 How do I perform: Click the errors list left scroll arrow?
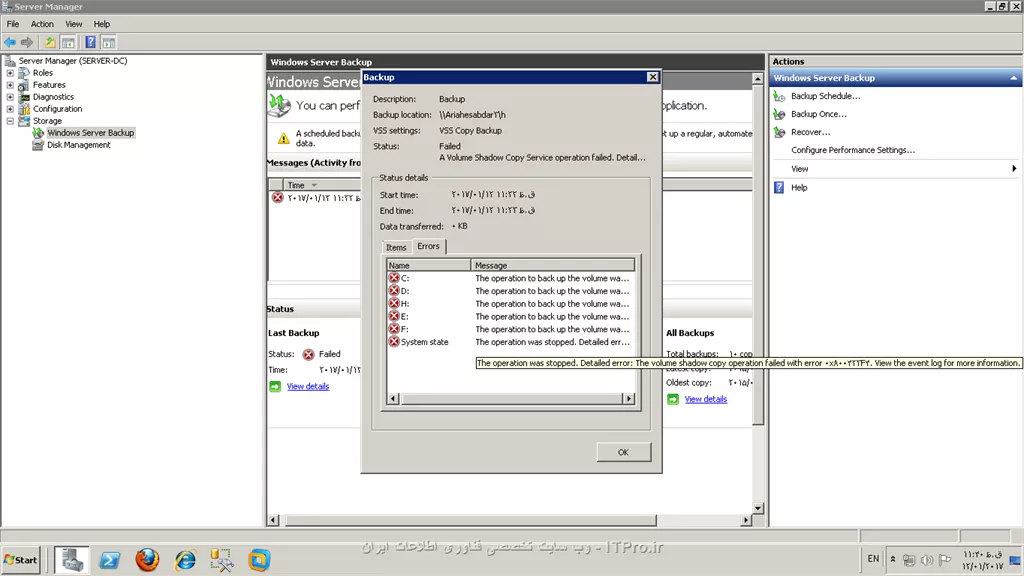click(392, 398)
